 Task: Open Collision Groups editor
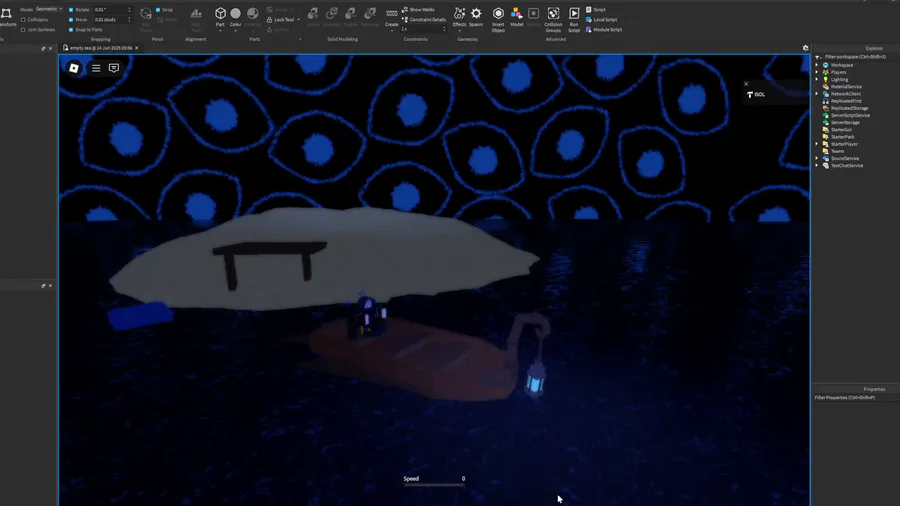pyautogui.click(x=553, y=18)
